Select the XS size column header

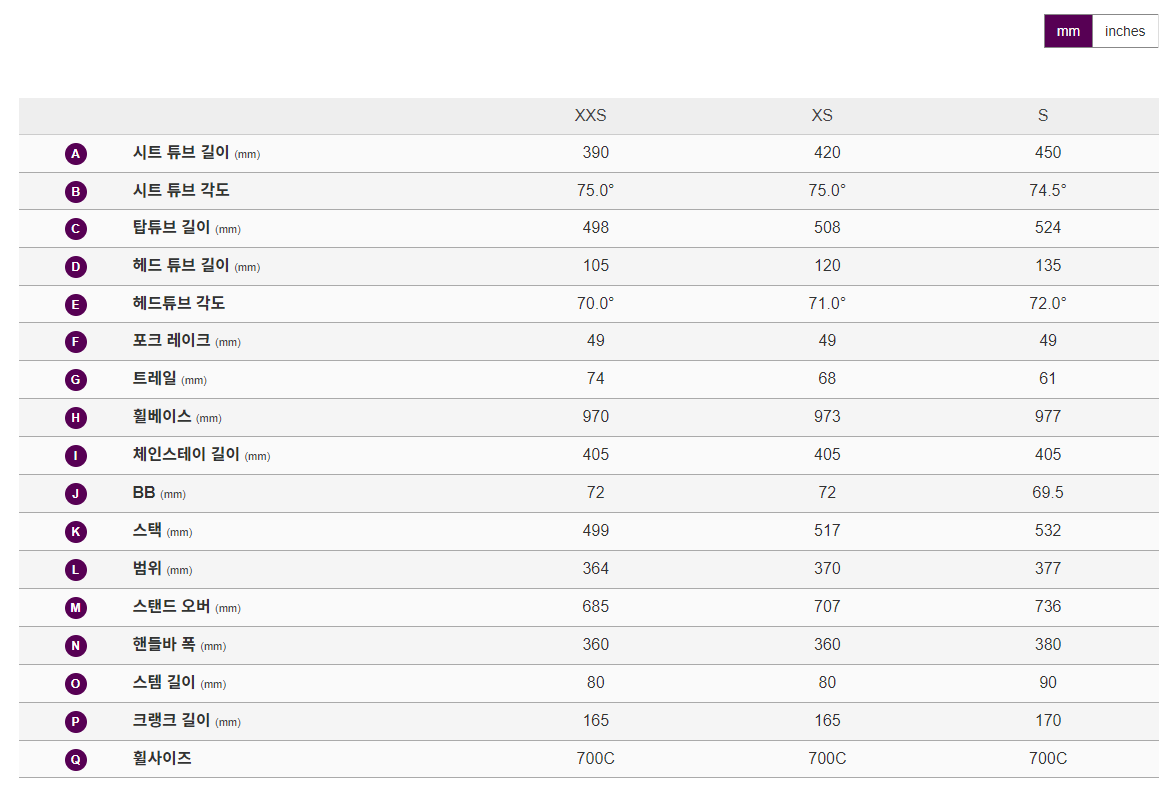[x=822, y=116]
